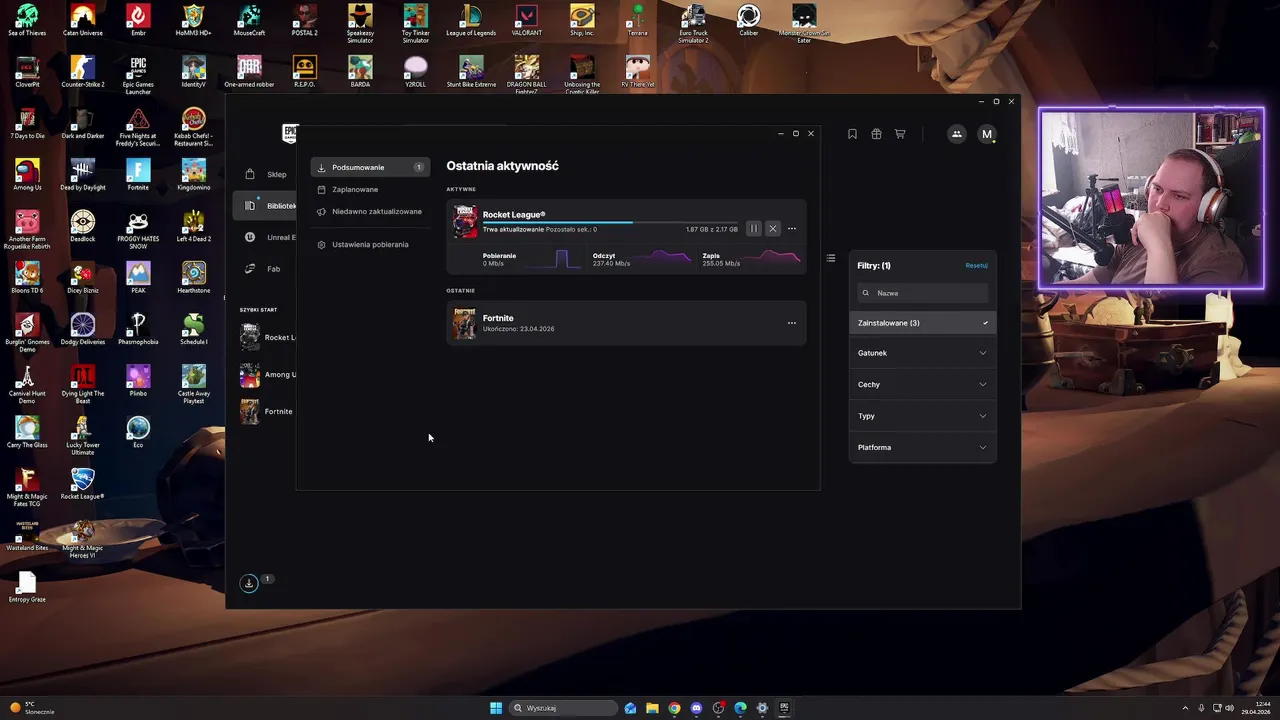Expand the Gatunek filter

pos(923,353)
